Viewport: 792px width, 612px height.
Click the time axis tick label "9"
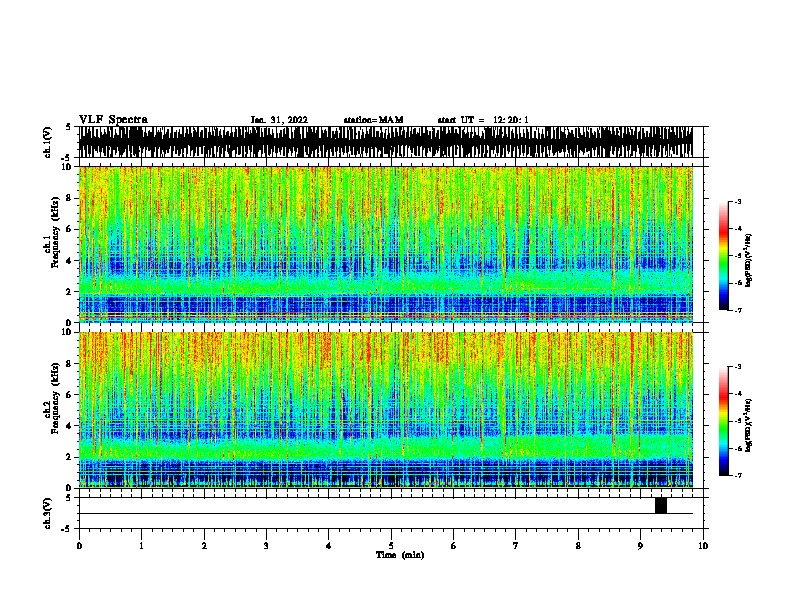pyautogui.click(x=640, y=546)
